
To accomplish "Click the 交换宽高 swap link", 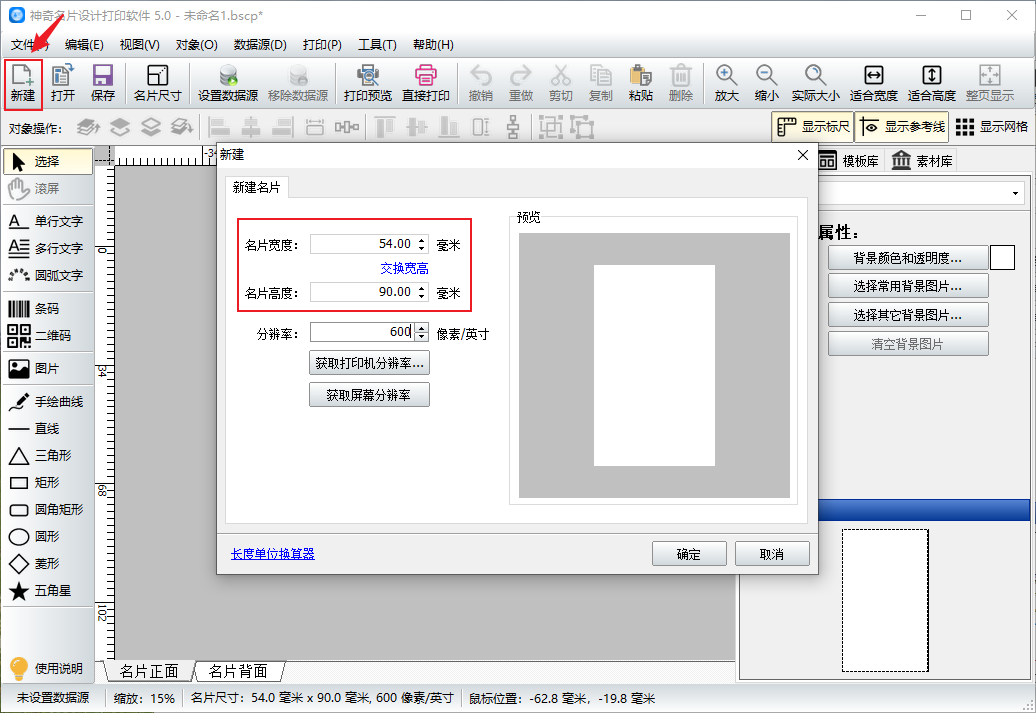I will 404,268.
